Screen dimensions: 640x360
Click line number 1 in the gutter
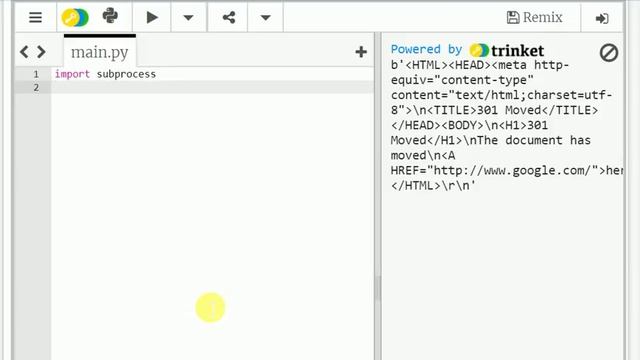click(36, 74)
